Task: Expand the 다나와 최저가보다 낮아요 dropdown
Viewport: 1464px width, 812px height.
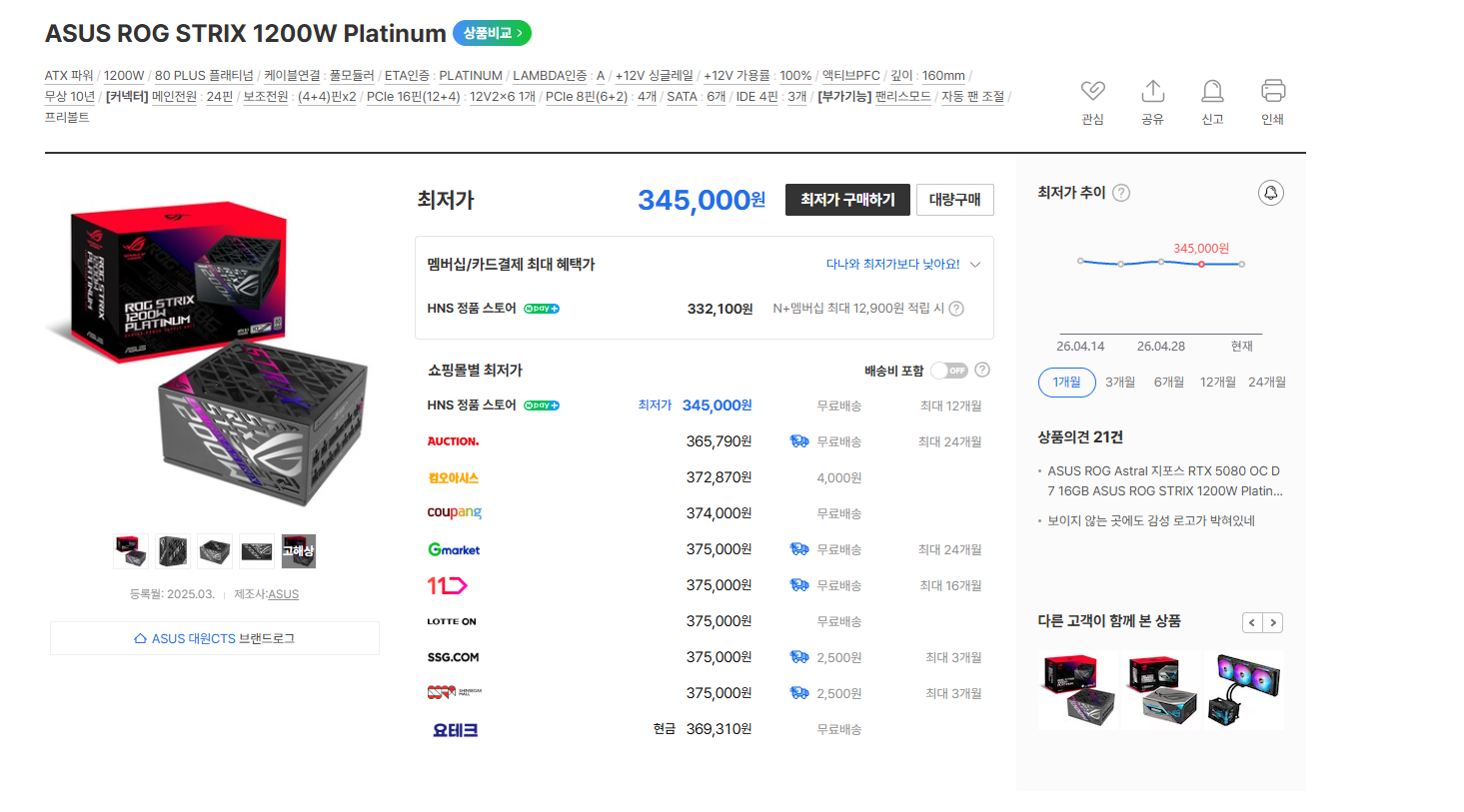Action: (x=903, y=265)
